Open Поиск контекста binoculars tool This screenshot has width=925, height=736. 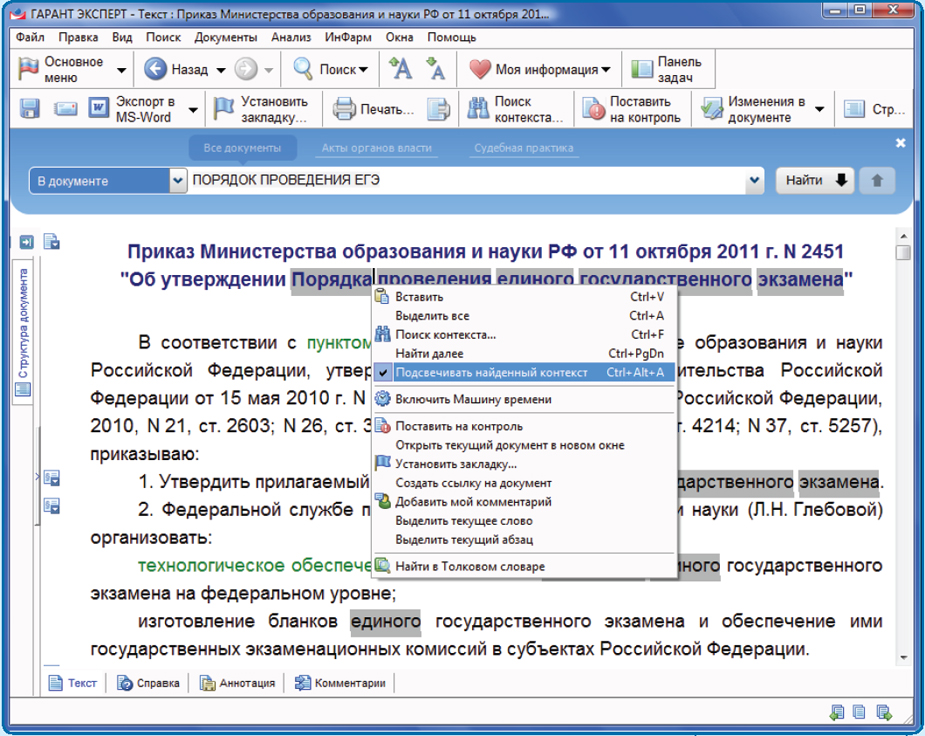coord(478,109)
